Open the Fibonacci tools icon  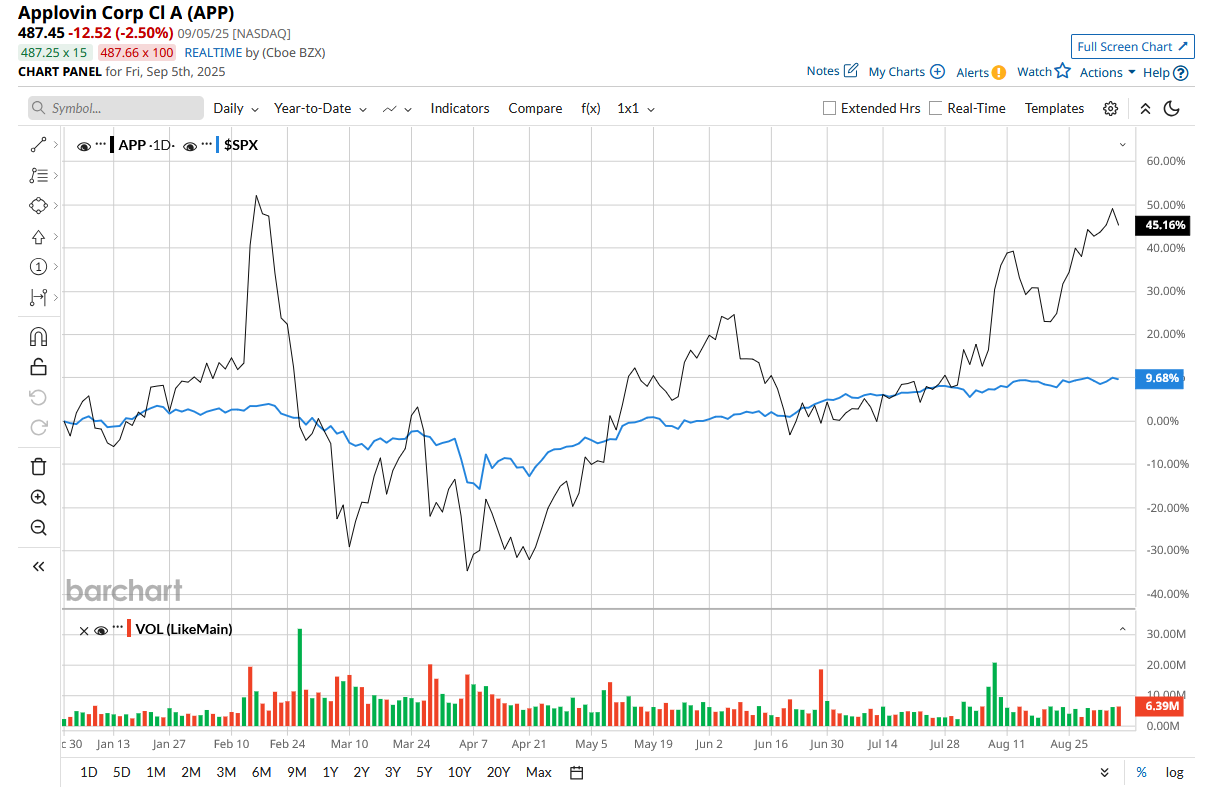(39, 175)
